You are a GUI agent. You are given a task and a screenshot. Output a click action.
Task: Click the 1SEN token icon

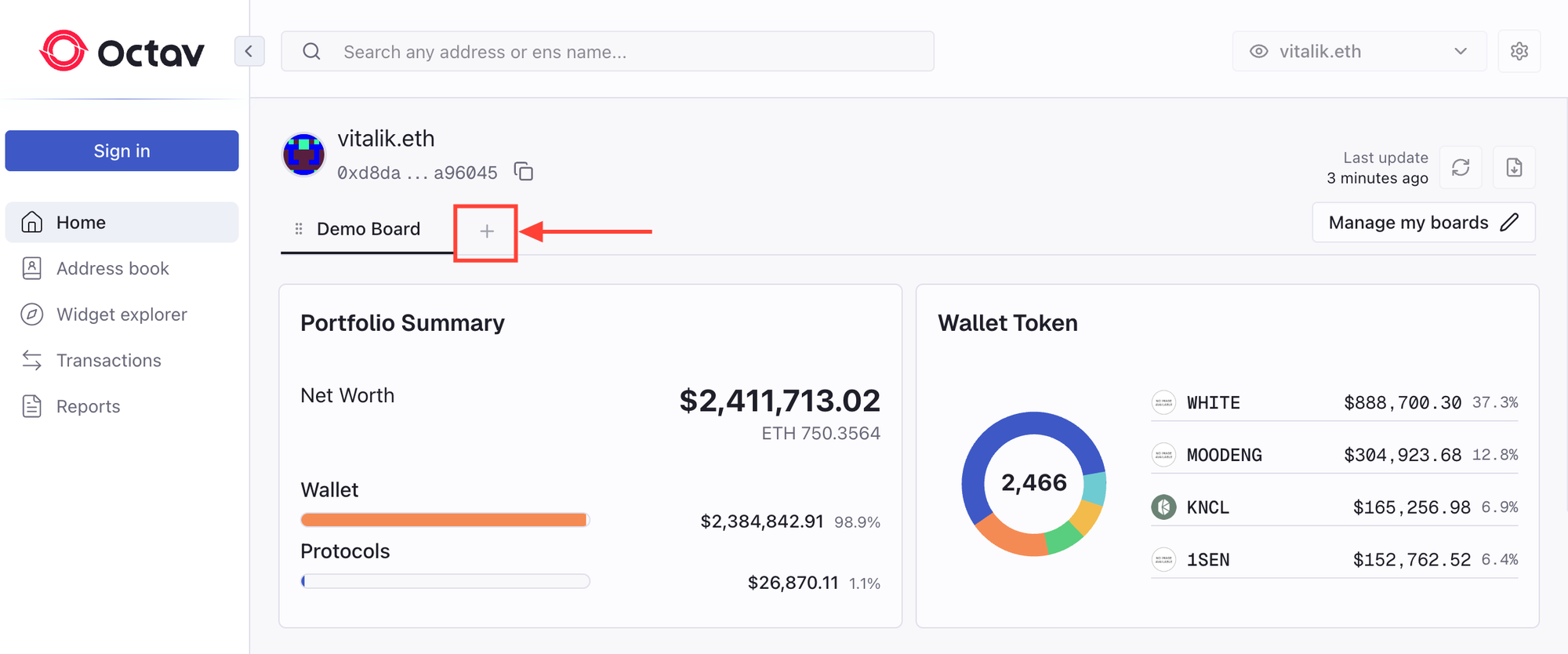pyautogui.click(x=1163, y=559)
